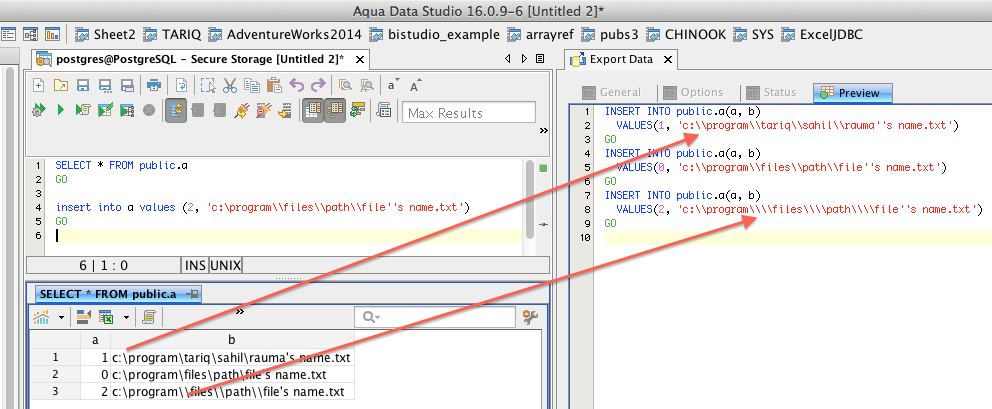Click the refresh results pane icon

pos(358,110)
